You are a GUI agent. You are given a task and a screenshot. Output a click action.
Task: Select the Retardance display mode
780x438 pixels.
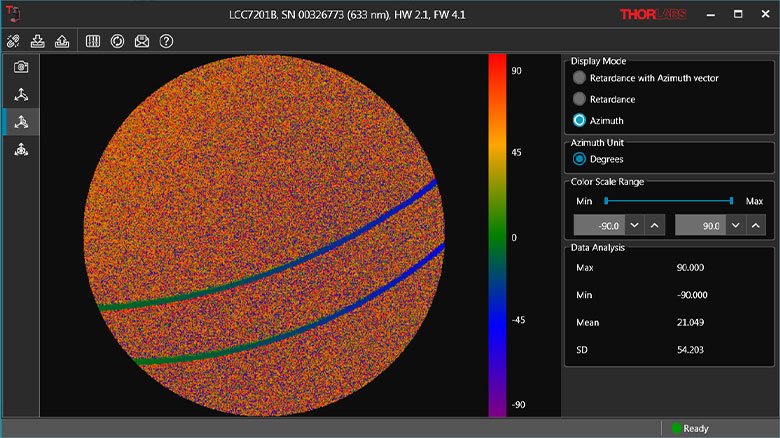[x=579, y=99]
